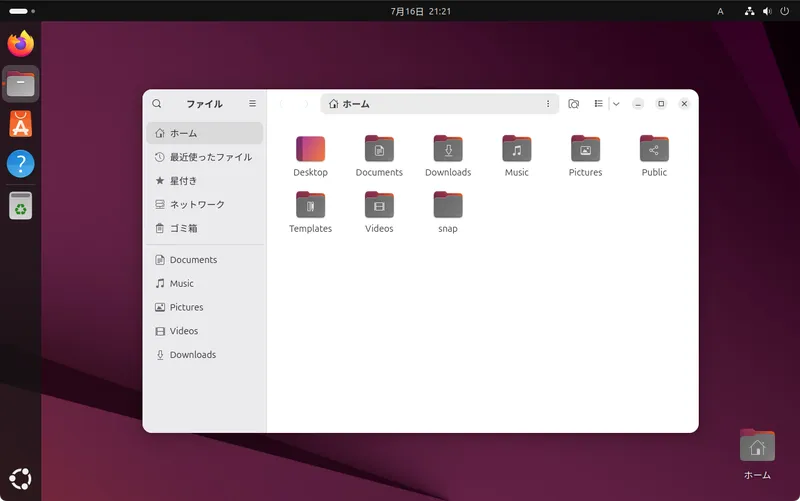Click the network icon in top bar

749,11
